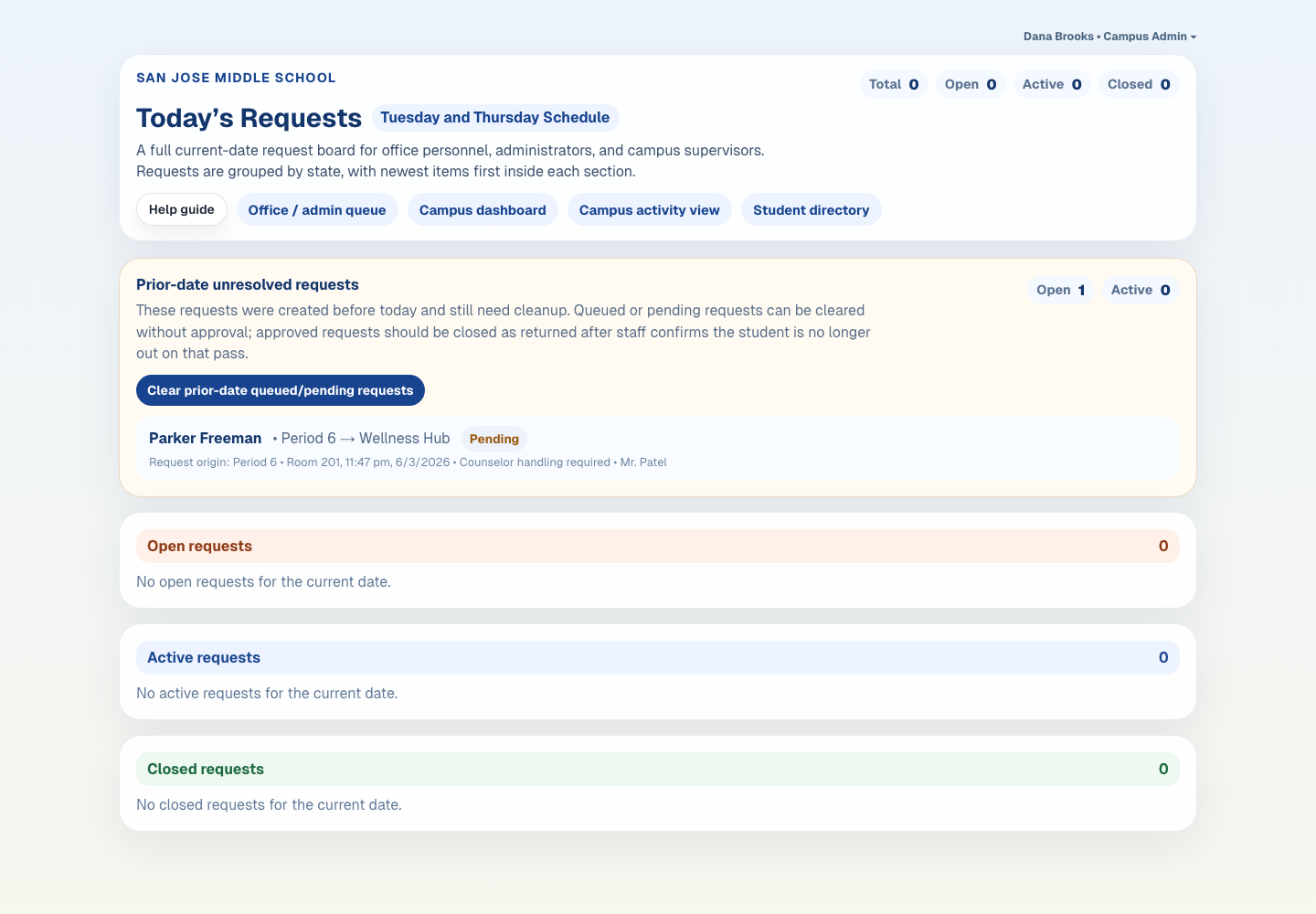Click 'No active requests for the current date'

point(267,693)
